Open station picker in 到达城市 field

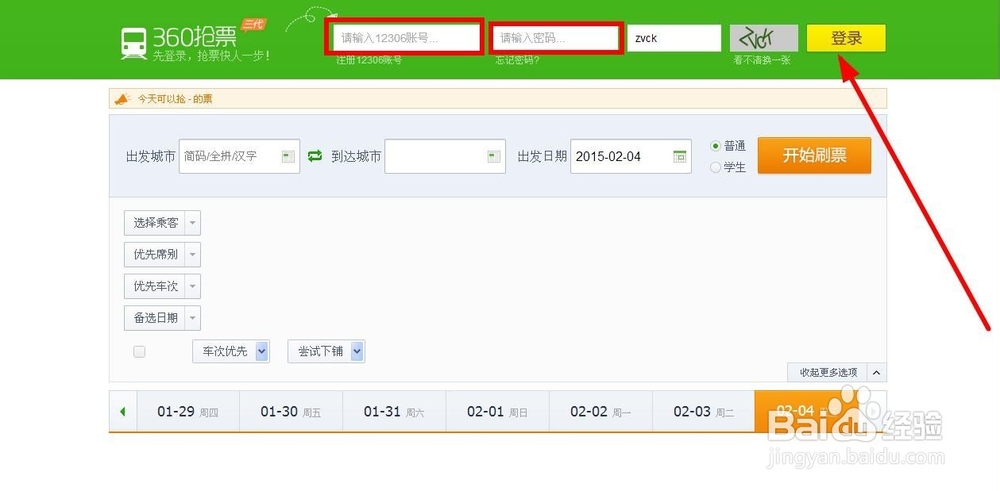pyautogui.click(x=494, y=156)
